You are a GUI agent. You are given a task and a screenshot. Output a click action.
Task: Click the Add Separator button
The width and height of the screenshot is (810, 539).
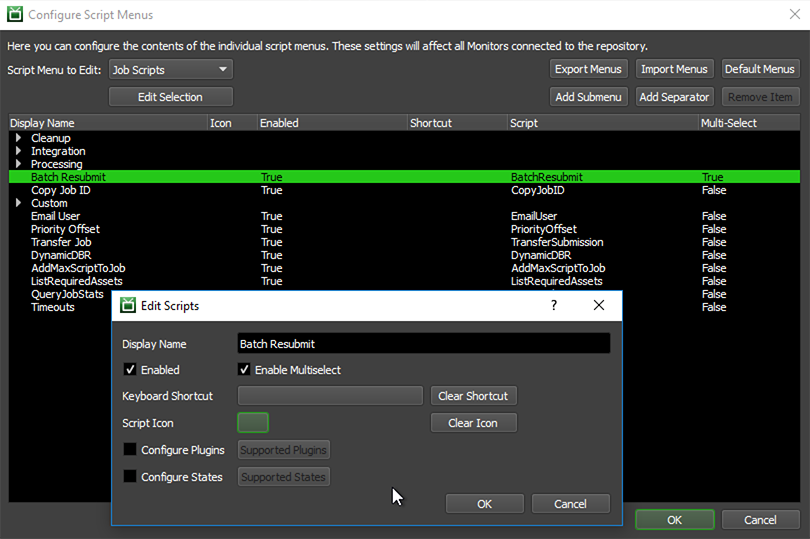coord(674,97)
